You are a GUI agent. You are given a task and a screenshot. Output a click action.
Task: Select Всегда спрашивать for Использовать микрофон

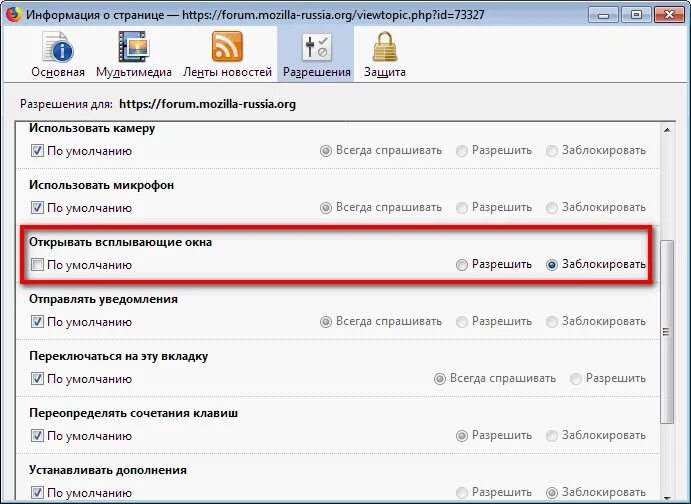click(x=325, y=208)
